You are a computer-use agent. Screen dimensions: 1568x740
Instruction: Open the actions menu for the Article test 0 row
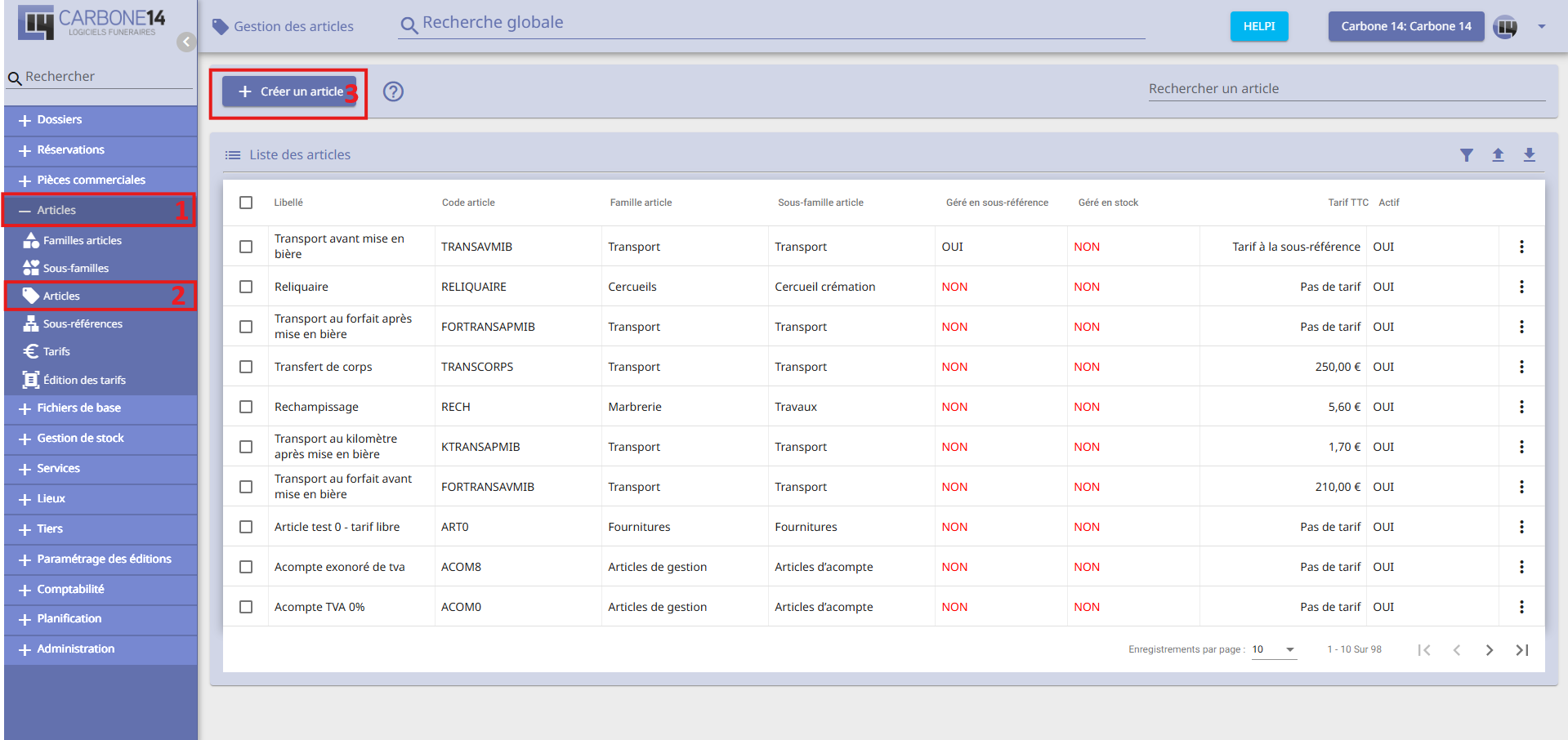1521,527
